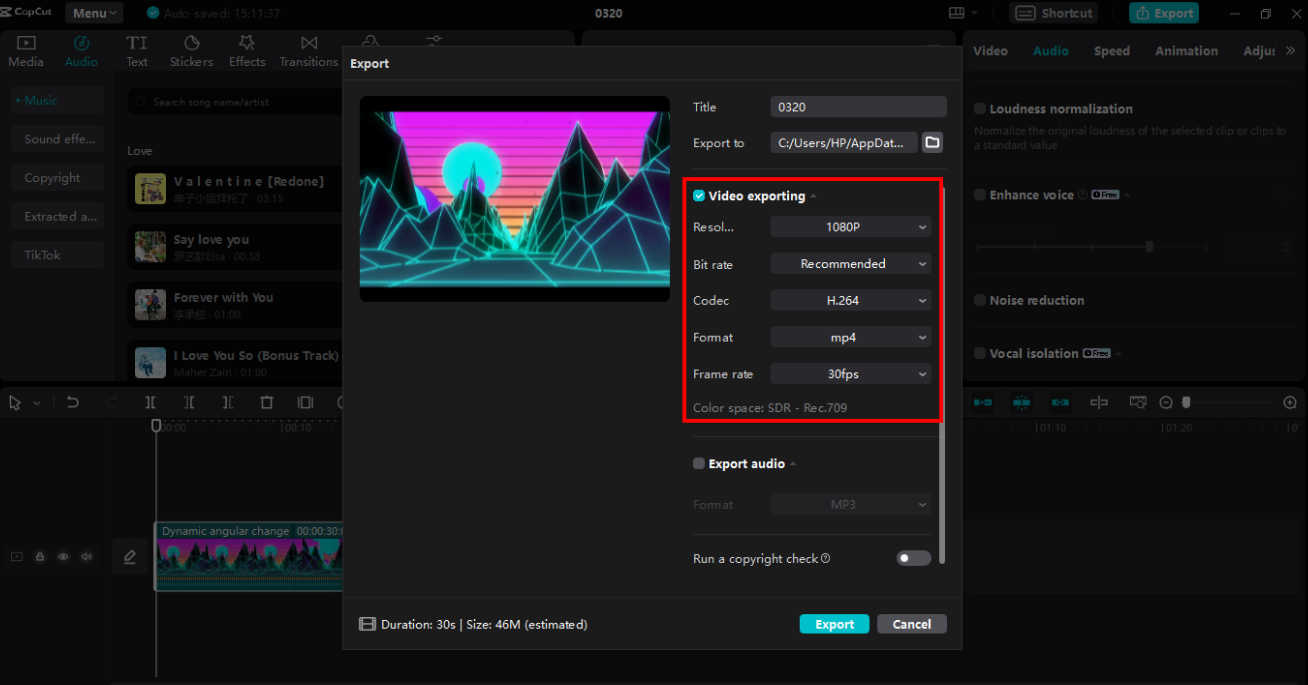Mute the main track speaker icon
Image resolution: width=1308 pixels, height=685 pixels.
point(86,557)
